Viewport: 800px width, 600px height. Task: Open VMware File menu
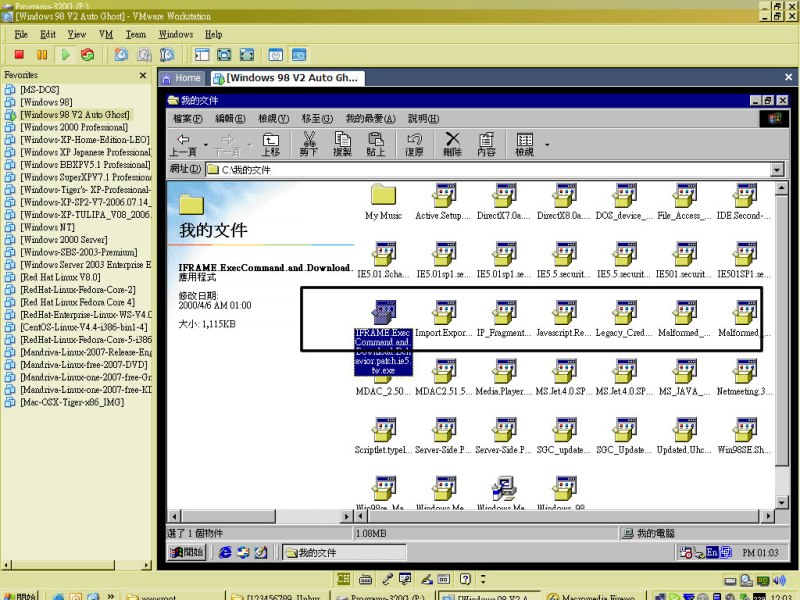click(21, 34)
